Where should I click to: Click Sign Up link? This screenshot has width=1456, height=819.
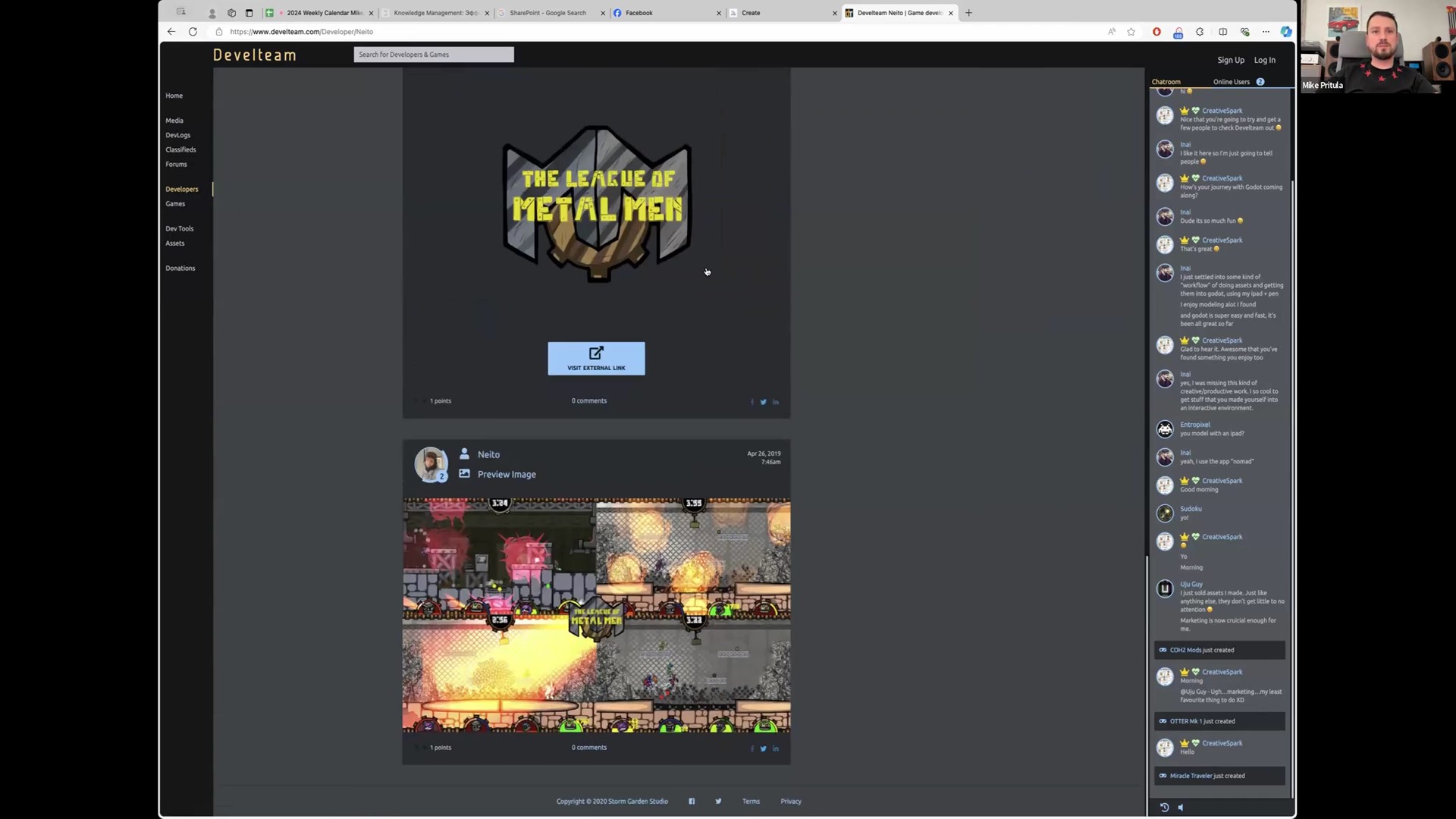point(1231,60)
